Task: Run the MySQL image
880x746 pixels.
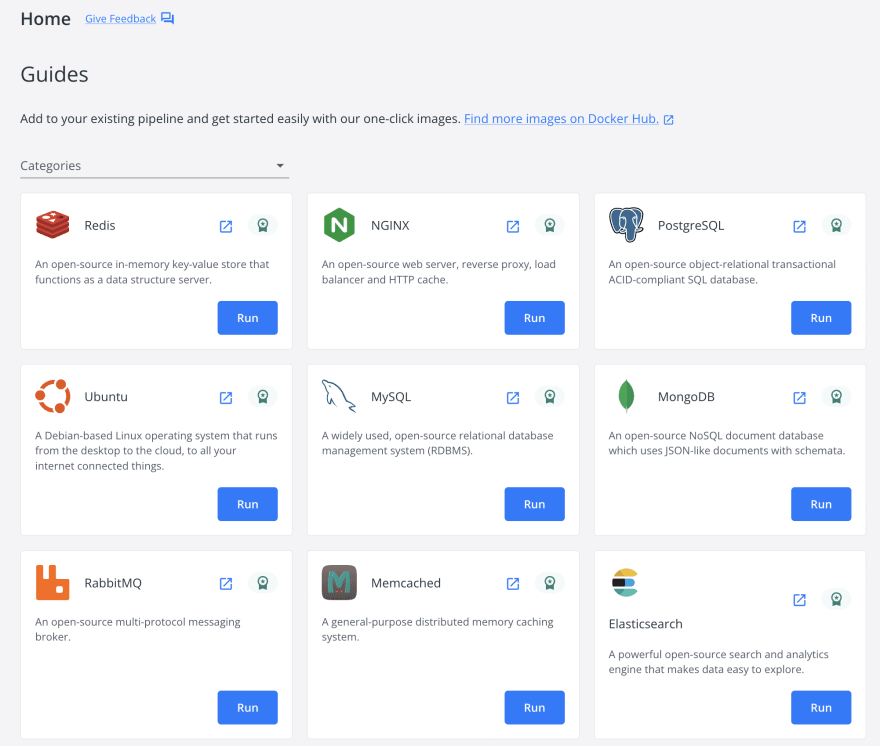Action: [534, 504]
